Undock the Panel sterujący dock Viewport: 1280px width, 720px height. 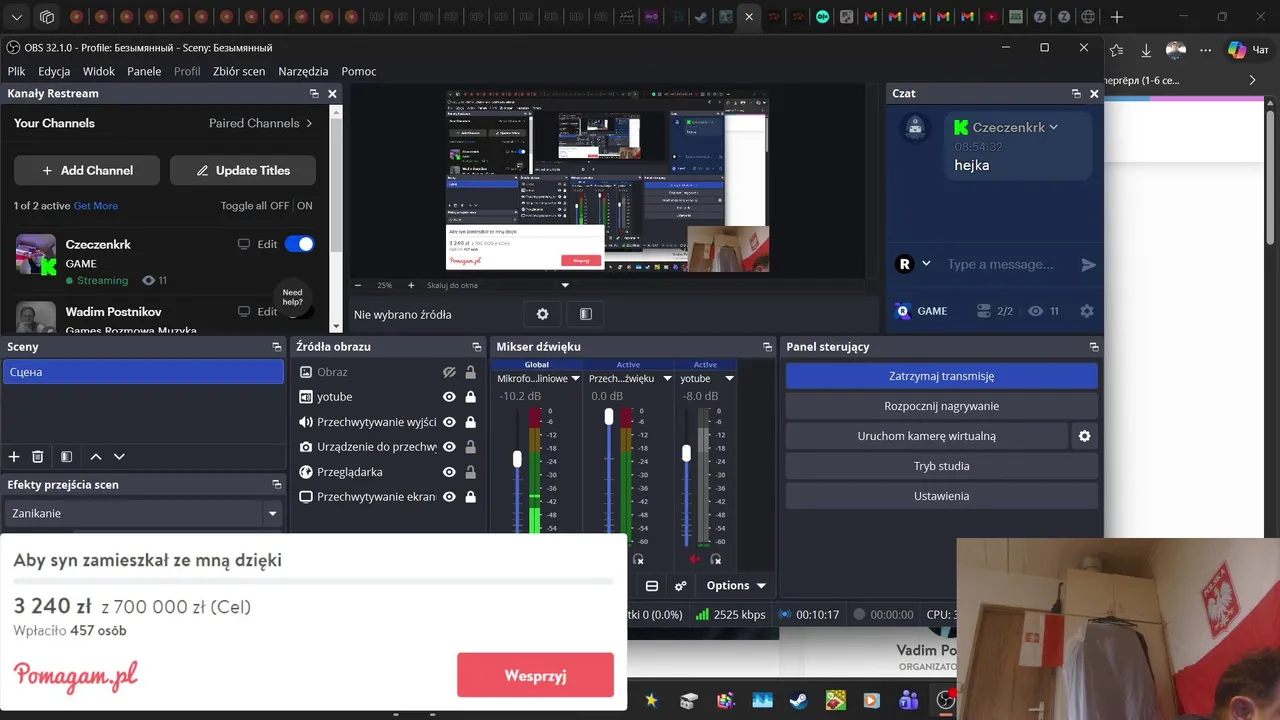point(1094,347)
